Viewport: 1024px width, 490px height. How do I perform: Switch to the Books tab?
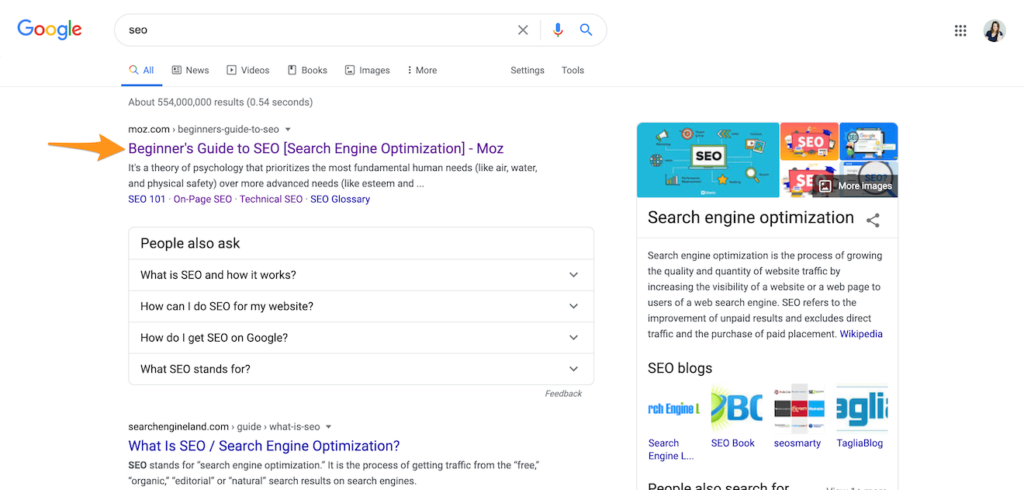308,71
